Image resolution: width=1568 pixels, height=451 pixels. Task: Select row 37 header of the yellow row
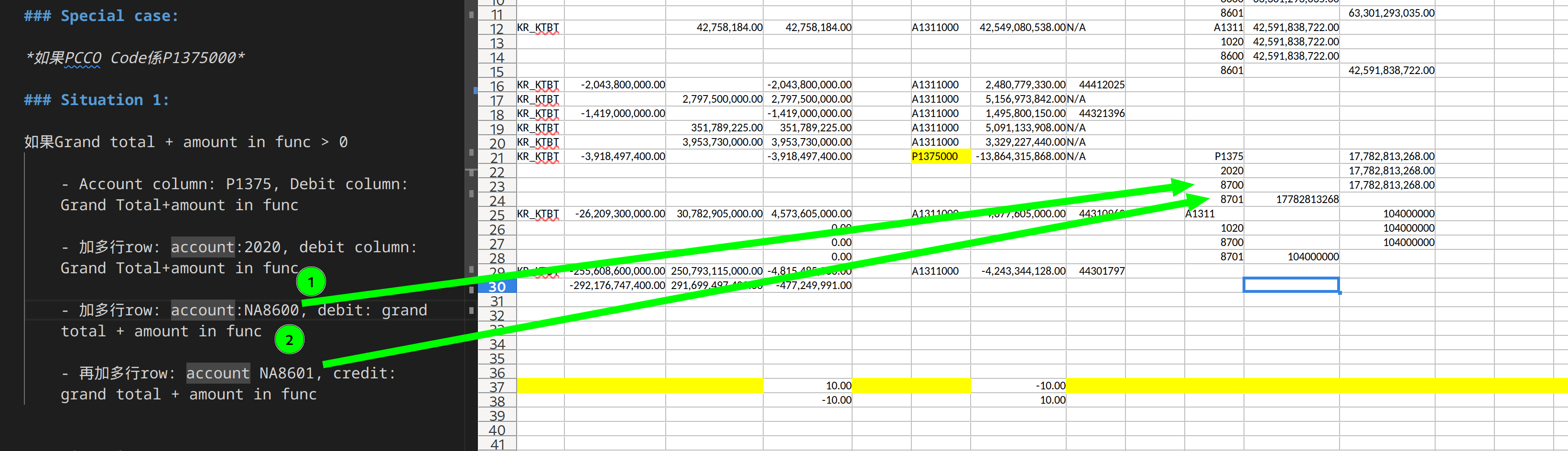coord(497,387)
